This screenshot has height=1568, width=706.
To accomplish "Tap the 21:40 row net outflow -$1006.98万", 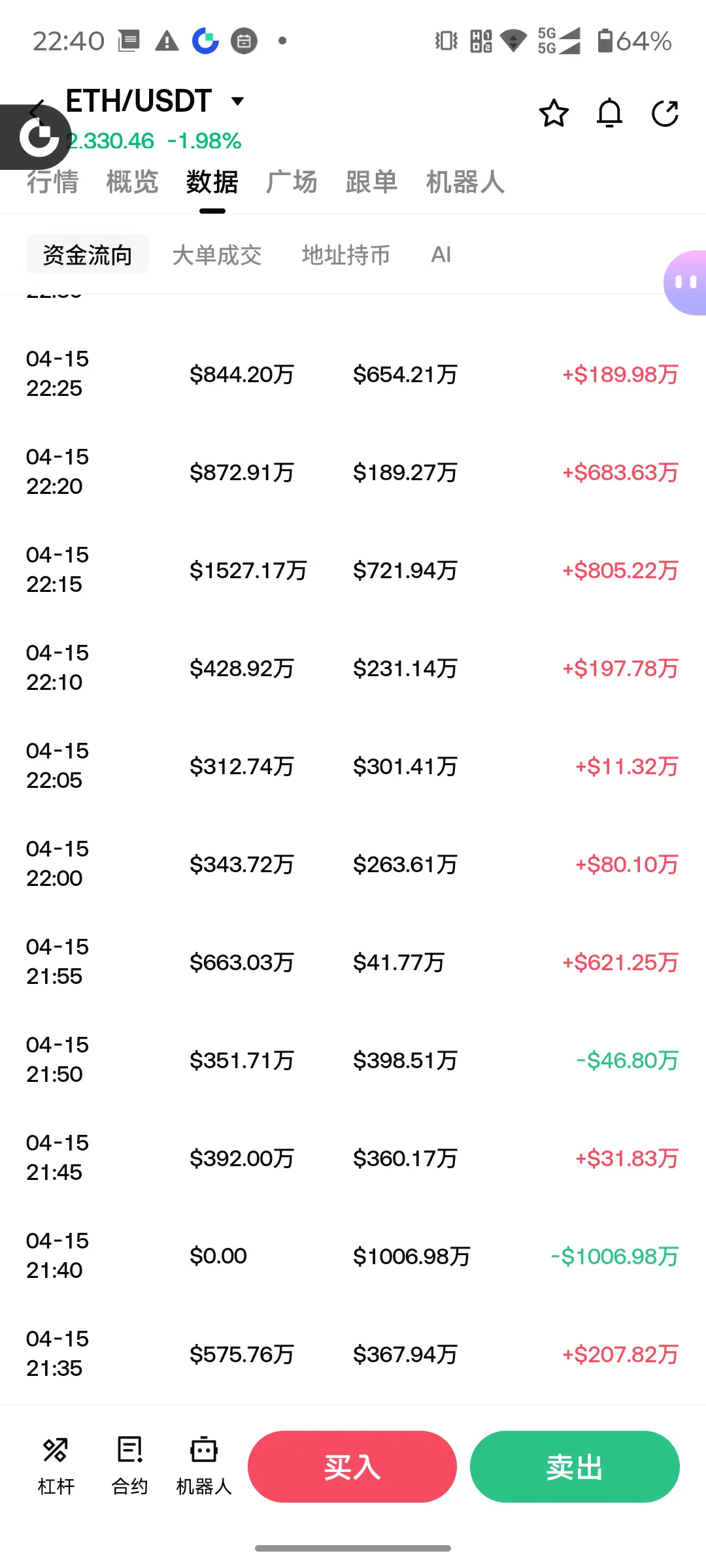I will point(614,1256).
